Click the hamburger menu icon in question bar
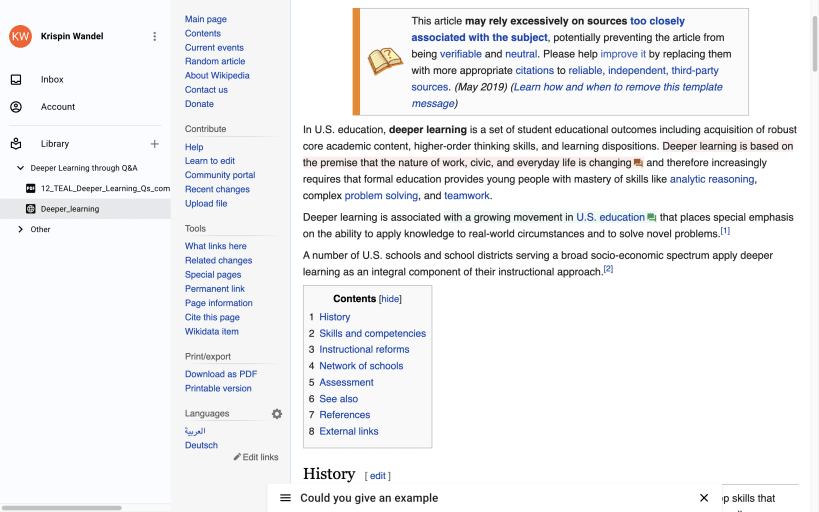The image size is (819, 512). [x=285, y=498]
